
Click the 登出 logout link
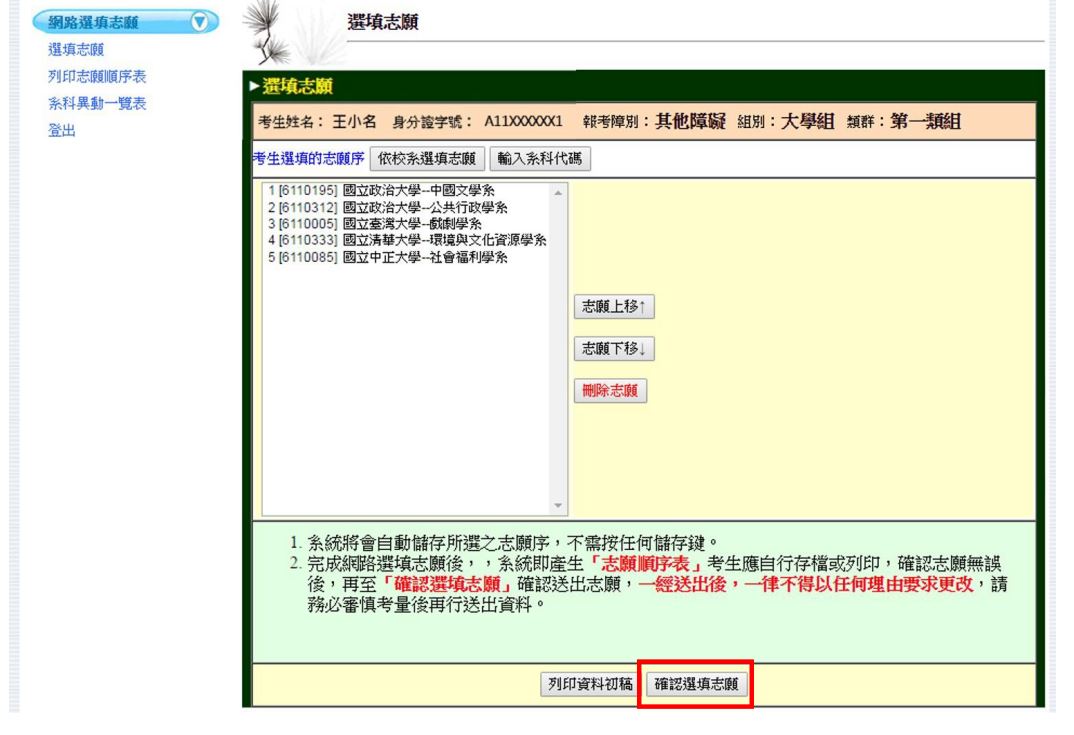[62, 130]
